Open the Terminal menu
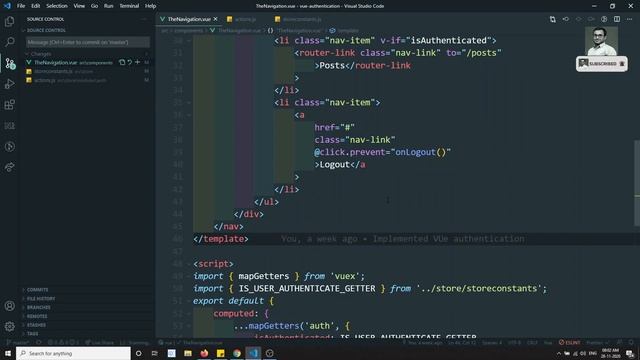The image size is (640, 360). pyautogui.click(x=129, y=6)
